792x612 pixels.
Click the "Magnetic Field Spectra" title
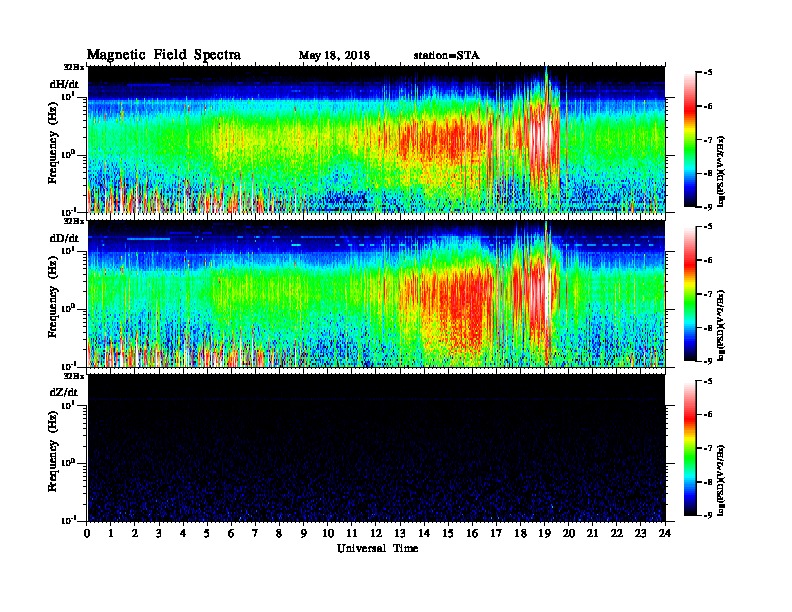[x=164, y=55]
